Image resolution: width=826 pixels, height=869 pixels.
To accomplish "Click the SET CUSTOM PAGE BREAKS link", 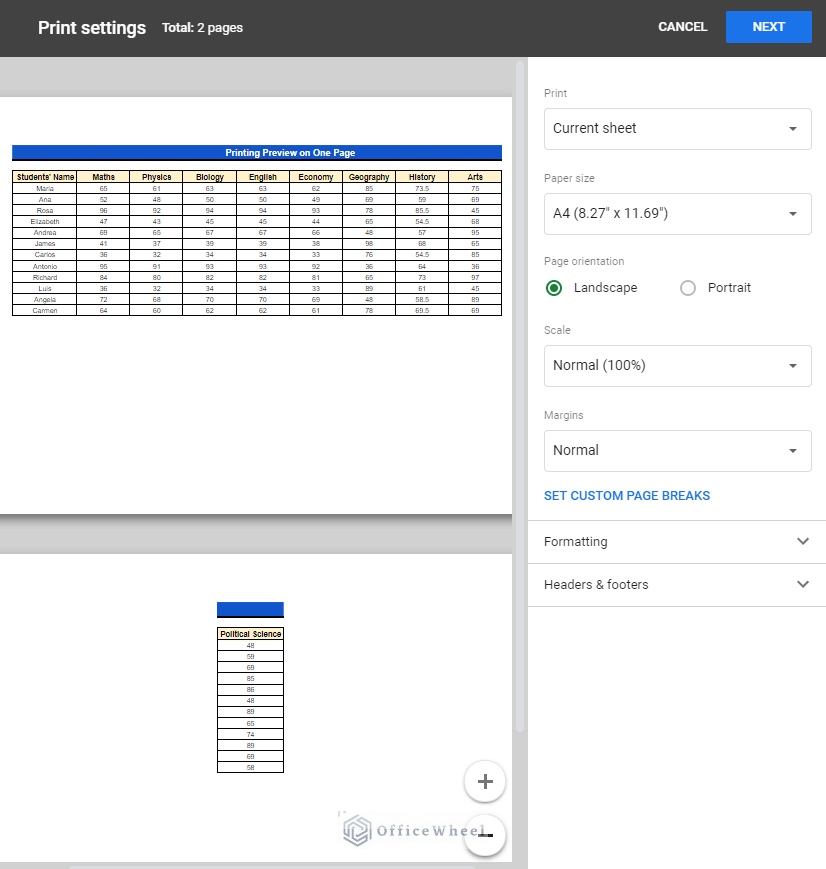I will coord(626,495).
